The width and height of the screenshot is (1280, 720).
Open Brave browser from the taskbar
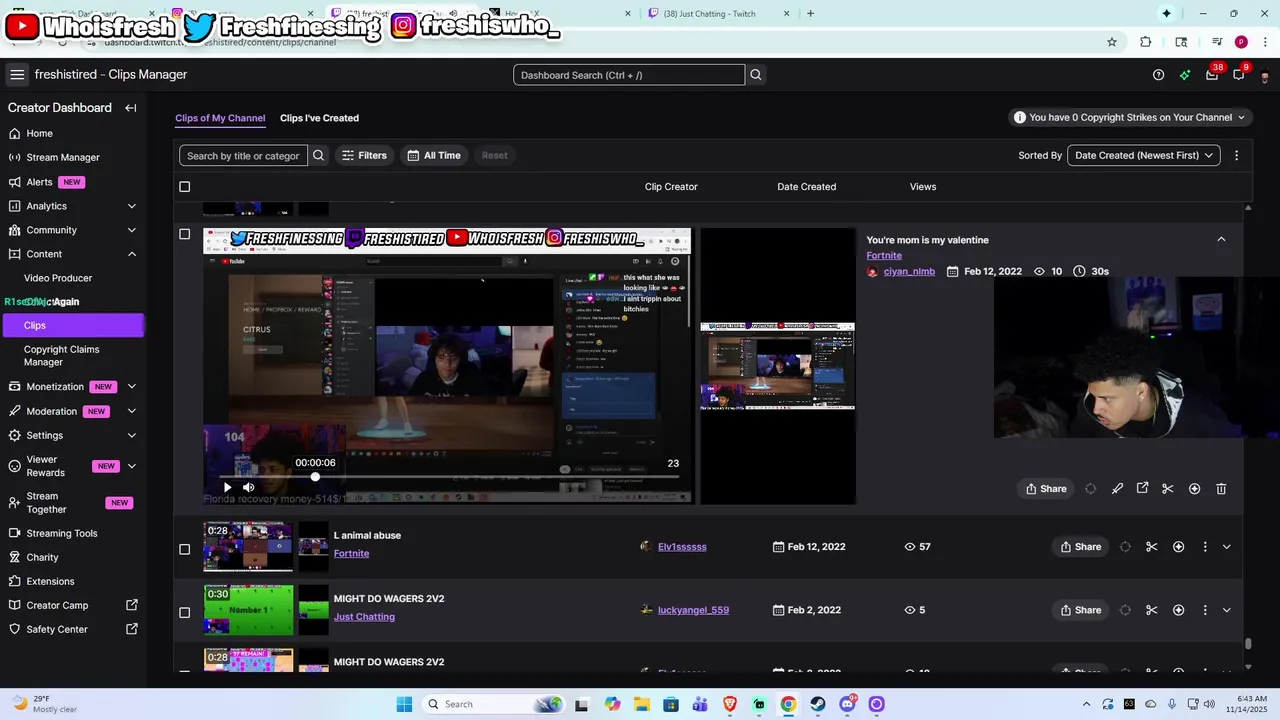[x=730, y=704]
